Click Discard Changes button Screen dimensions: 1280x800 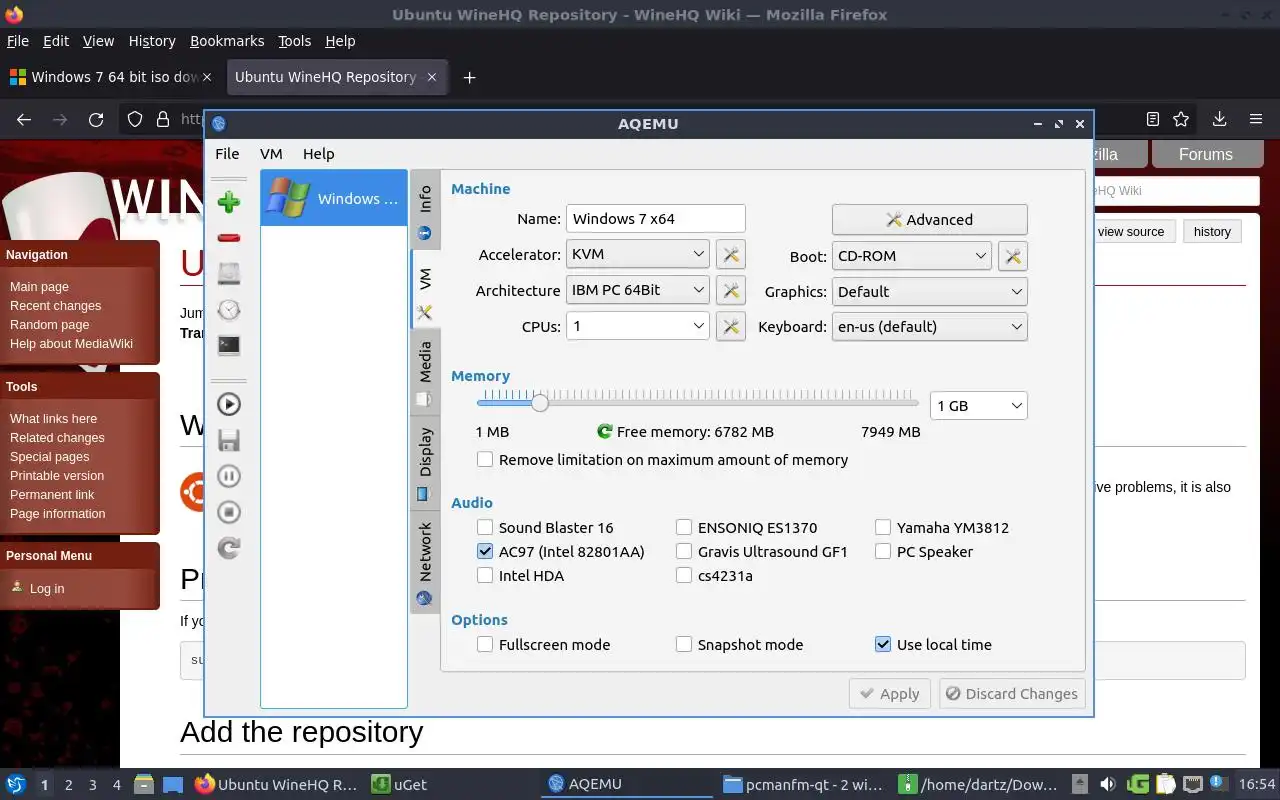[1012, 694]
